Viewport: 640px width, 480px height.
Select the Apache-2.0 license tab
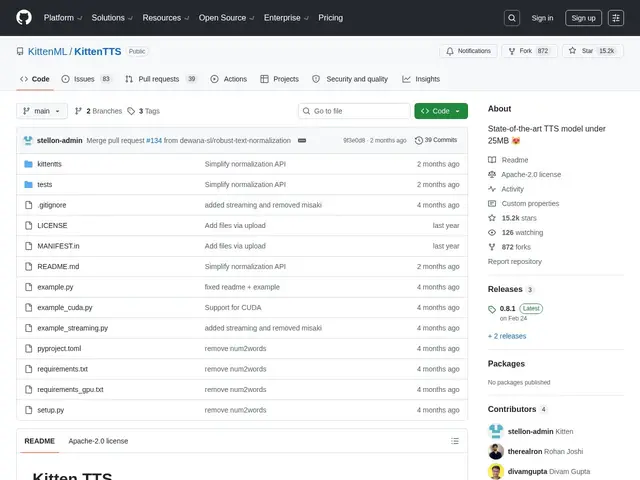pos(98,441)
